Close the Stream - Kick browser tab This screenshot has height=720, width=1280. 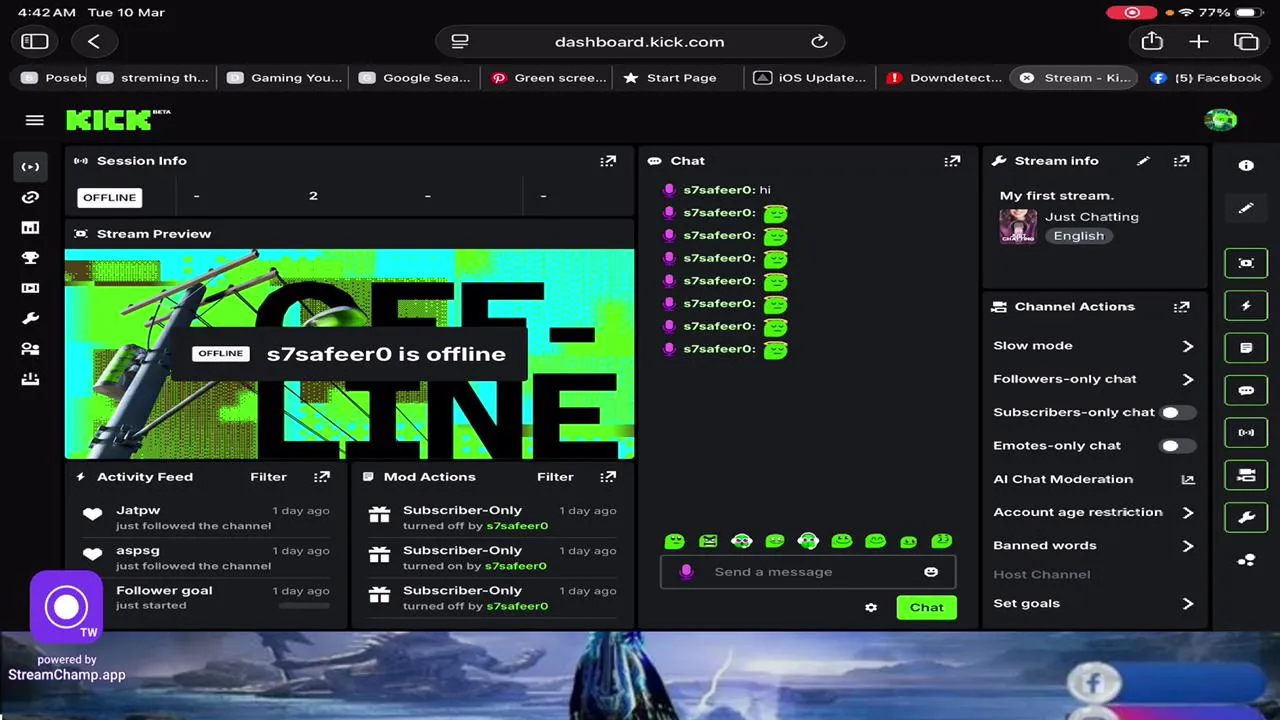(1026, 78)
